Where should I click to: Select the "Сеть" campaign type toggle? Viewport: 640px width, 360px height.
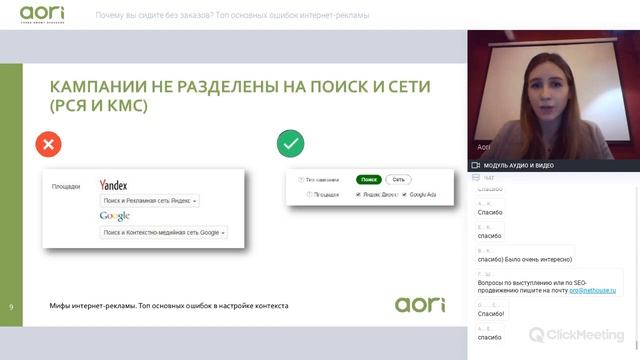point(398,180)
